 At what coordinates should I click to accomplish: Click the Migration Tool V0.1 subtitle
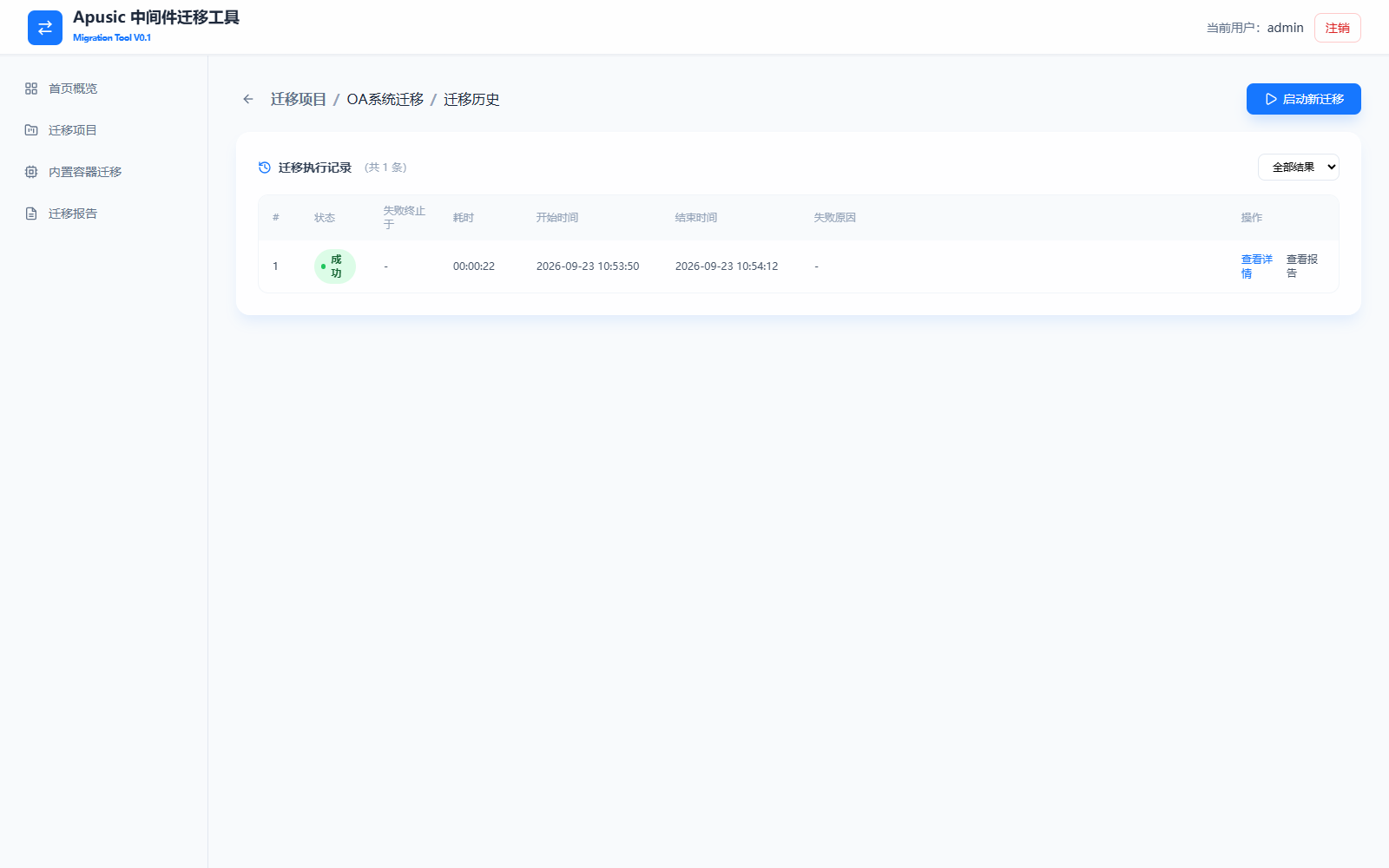coord(112,37)
